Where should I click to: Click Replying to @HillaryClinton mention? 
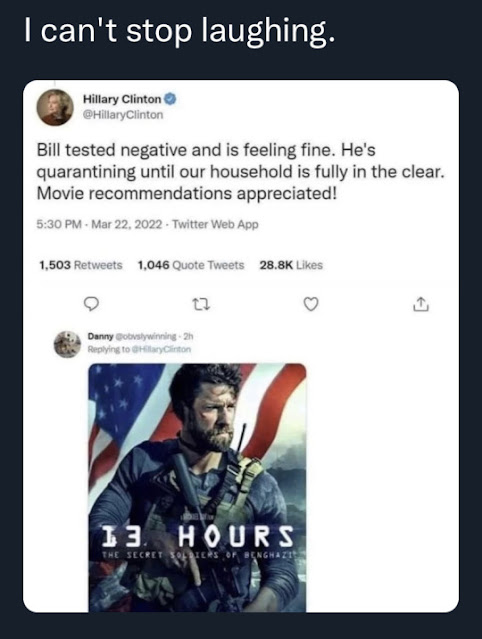click(139, 349)
